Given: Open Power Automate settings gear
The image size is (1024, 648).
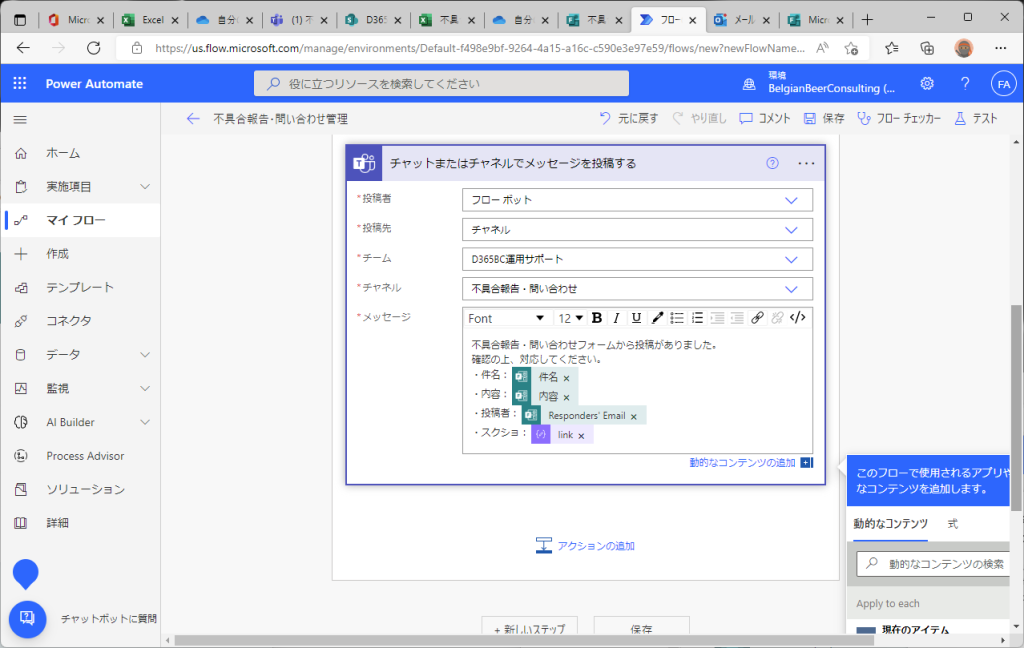Looking at the screenshot, I should (x=927, y=84).
